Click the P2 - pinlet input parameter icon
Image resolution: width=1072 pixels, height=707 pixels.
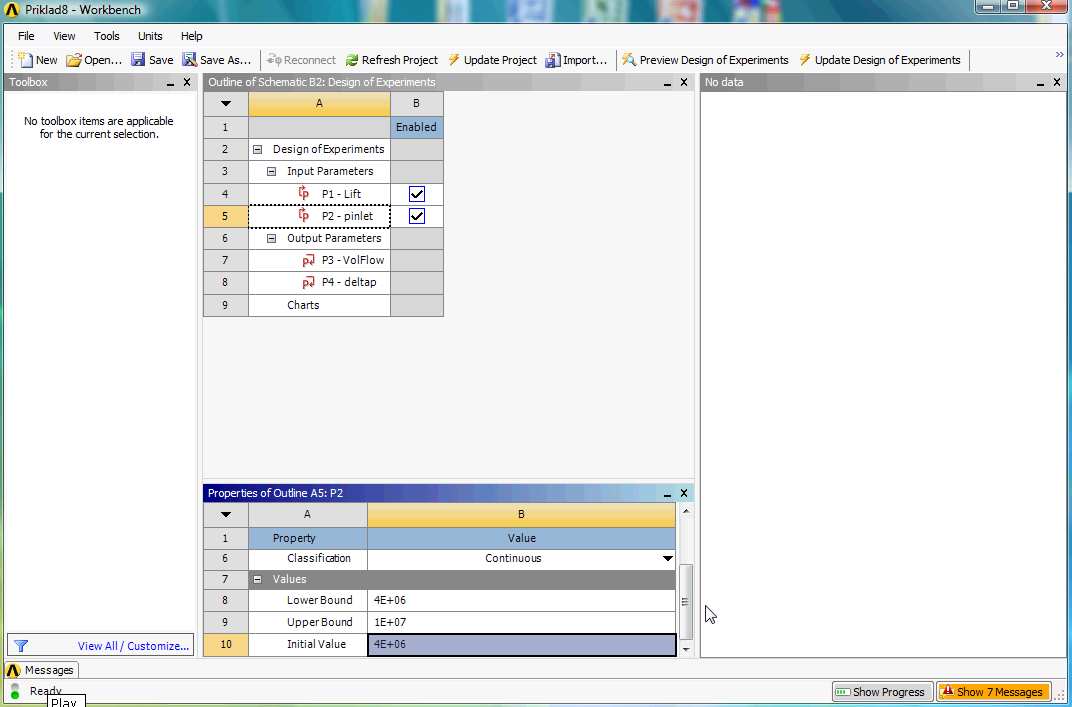point(304,215)
